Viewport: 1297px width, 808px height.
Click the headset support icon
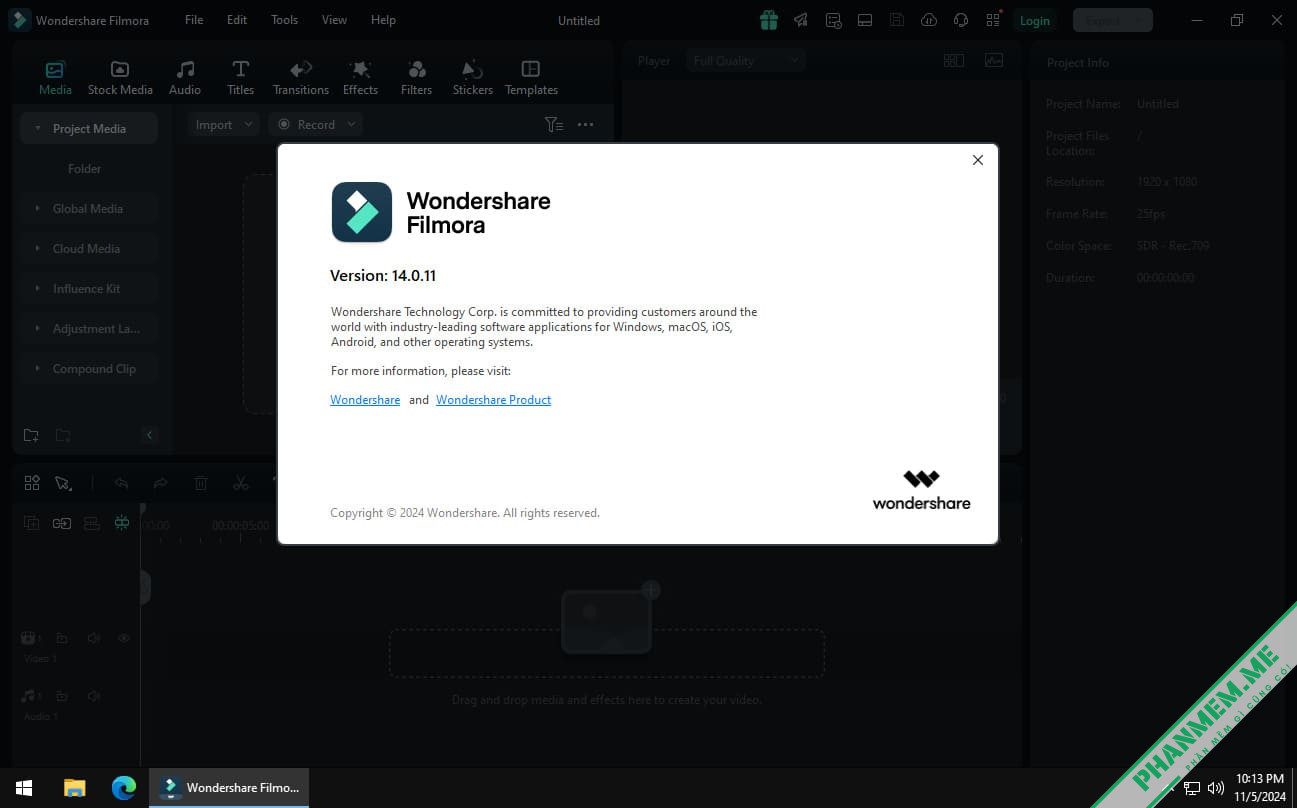(x=961, y=20)
